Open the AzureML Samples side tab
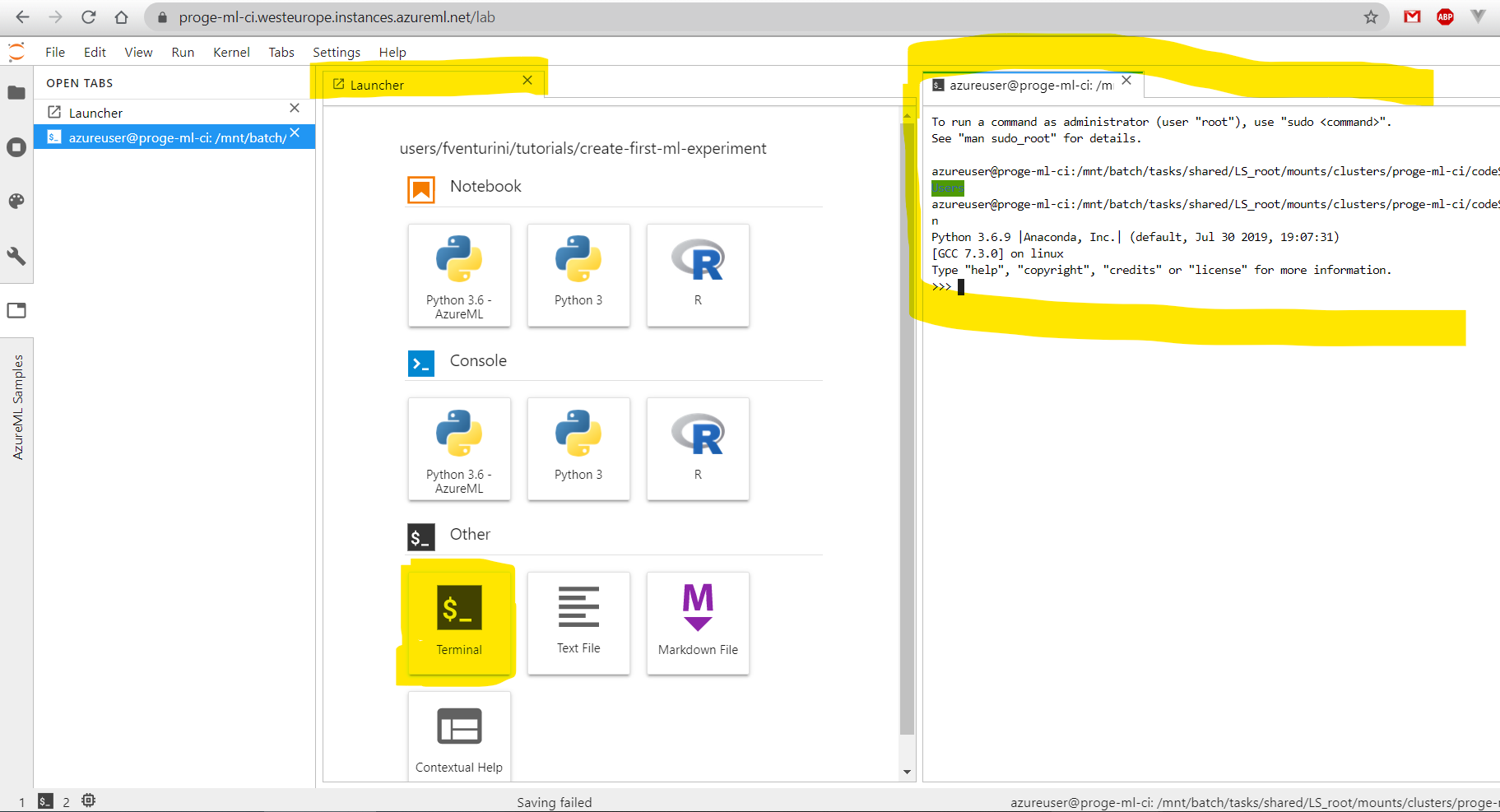The width and height of the screenshot is (1500, 812). [x=17, y=406]
